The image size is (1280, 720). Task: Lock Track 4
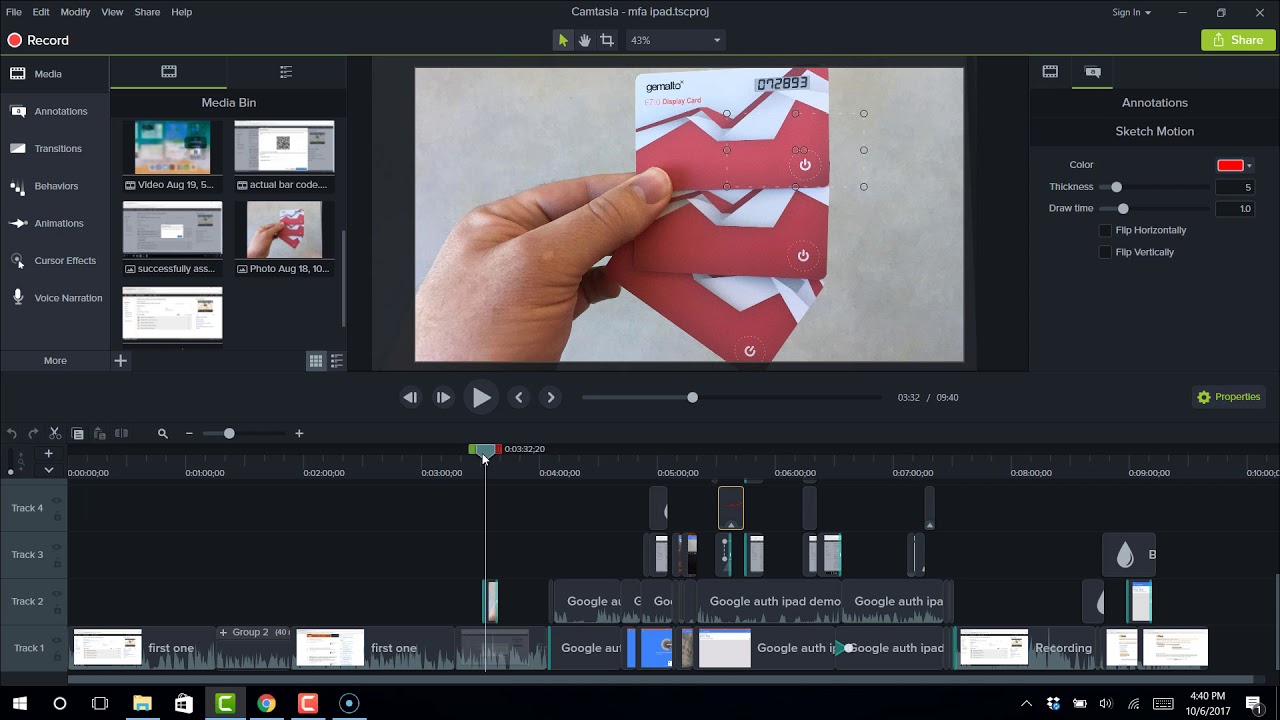[57, 517]
